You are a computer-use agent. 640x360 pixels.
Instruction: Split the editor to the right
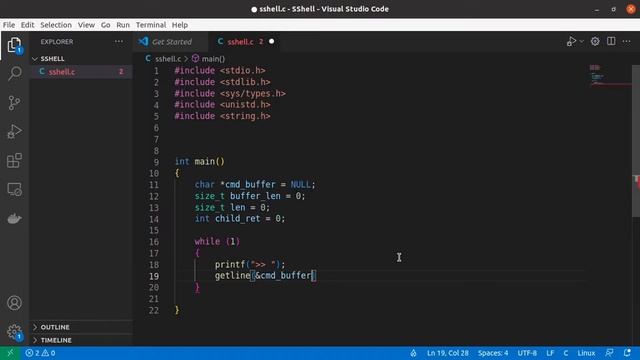tap(611, 41)
